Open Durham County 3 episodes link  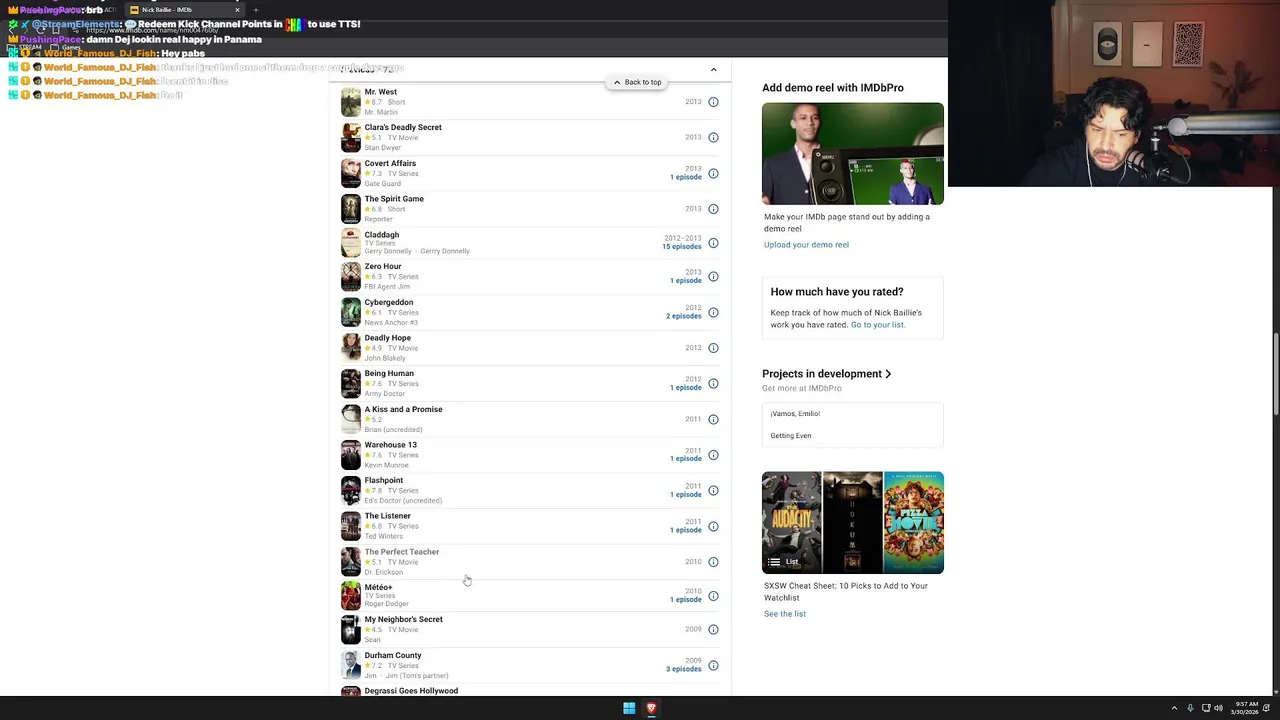pyautogui.click(x=683, y=670)
